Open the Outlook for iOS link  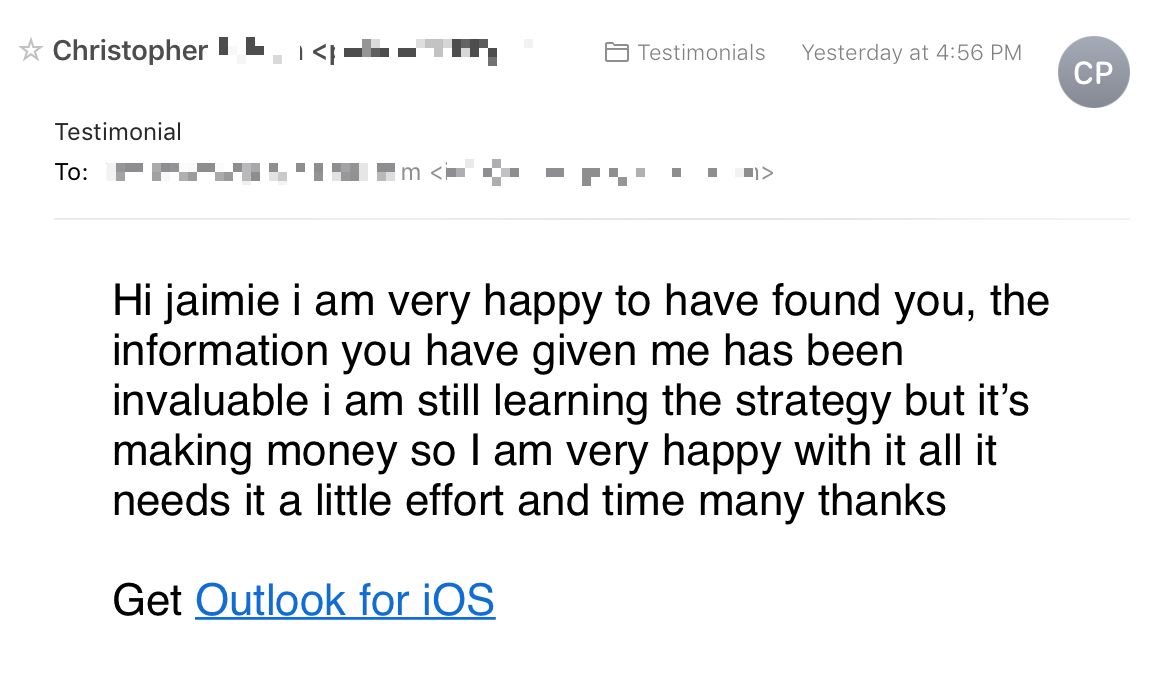[345, 600]
